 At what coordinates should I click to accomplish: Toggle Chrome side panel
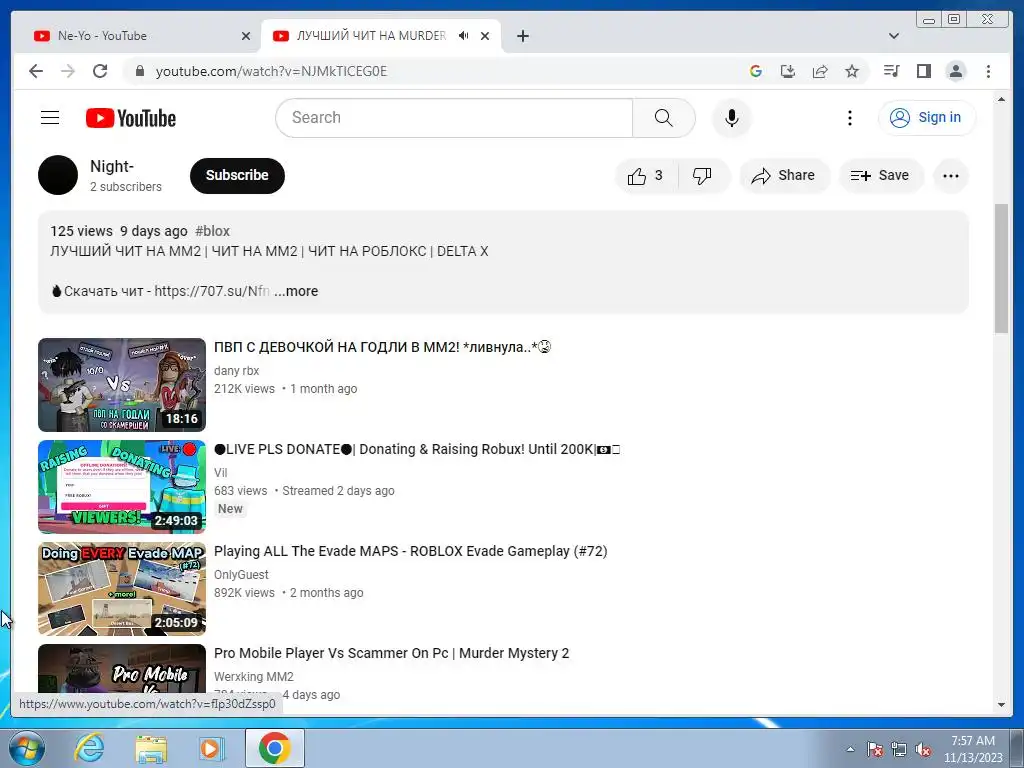(x=923, y=71)
